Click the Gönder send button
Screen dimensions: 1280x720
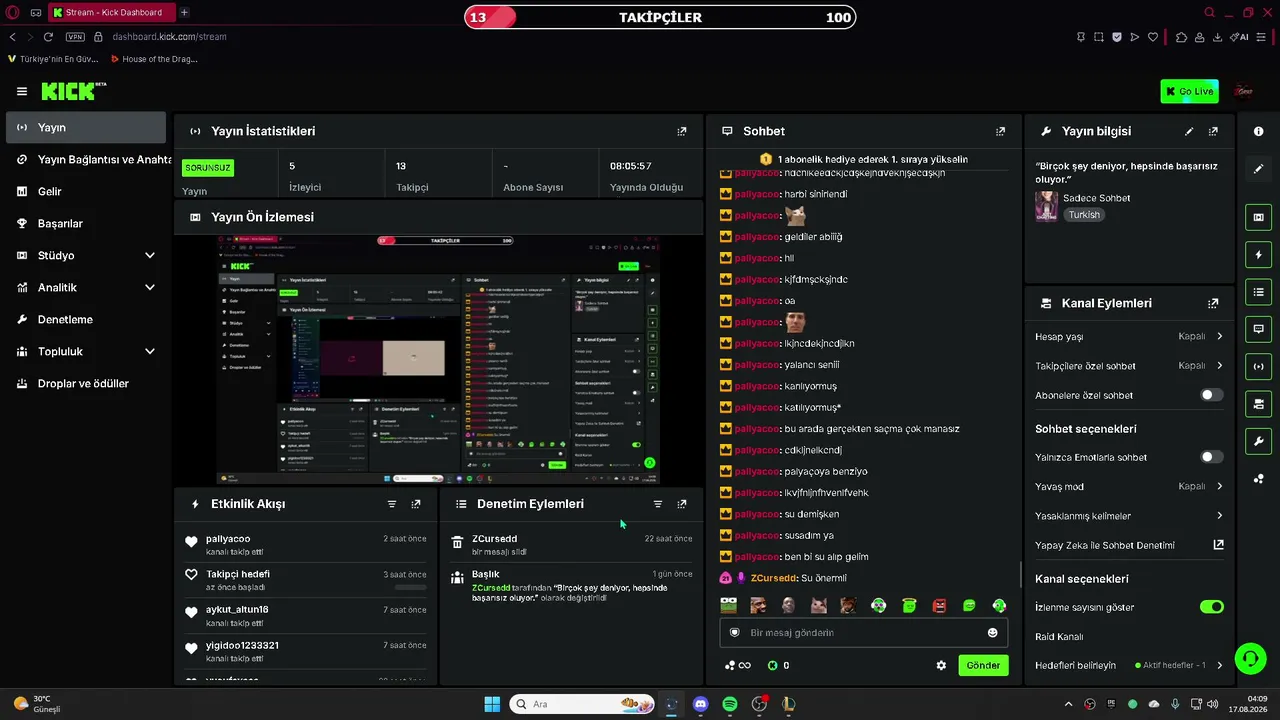click(x=983, y=665)
